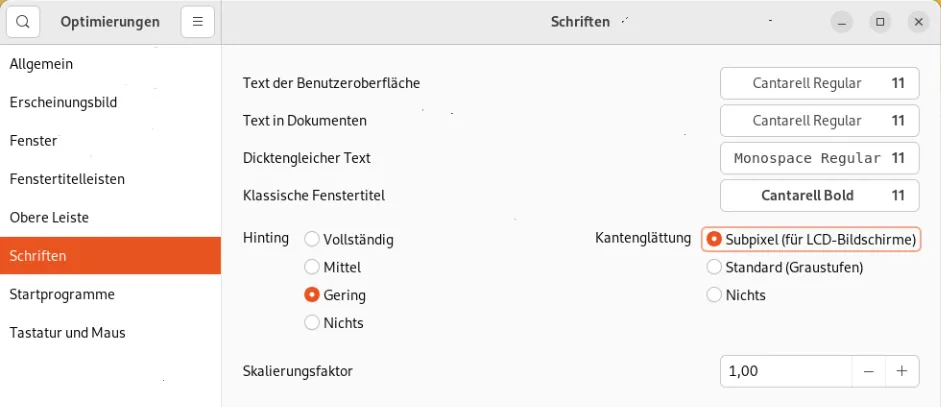Click the Skalierungsfaktor value field

point(785,371)
